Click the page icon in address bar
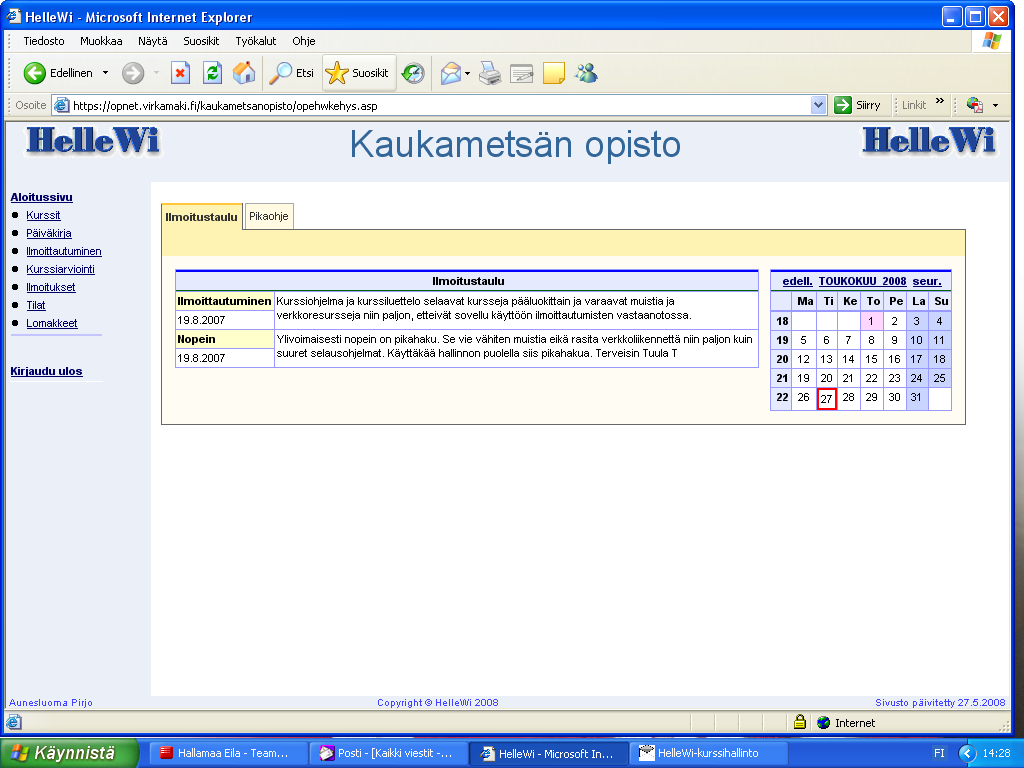This screenshot has width=1024, height=768. click(61, 105)
